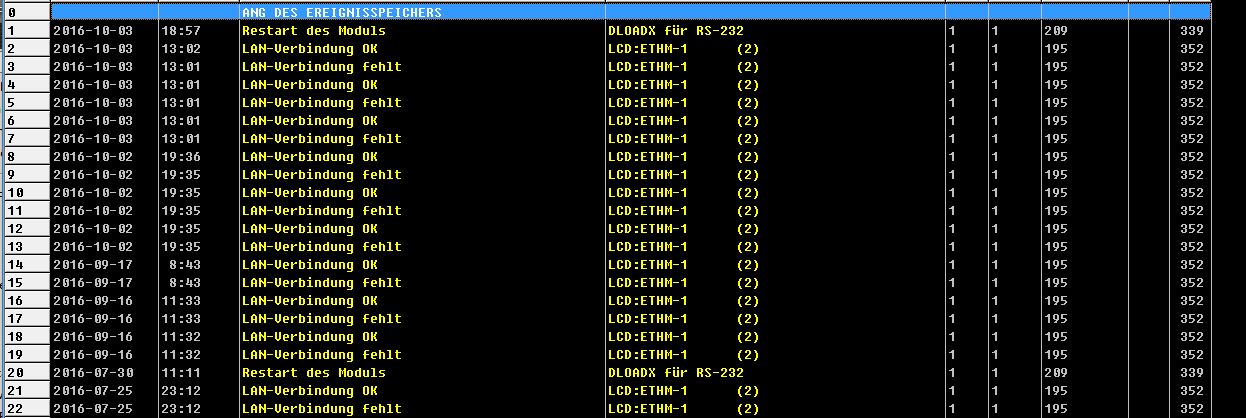The image size is (1246, 418).
Task: Click 'LCD:ETHM-1' source in row 7
Action: point(648,139)
